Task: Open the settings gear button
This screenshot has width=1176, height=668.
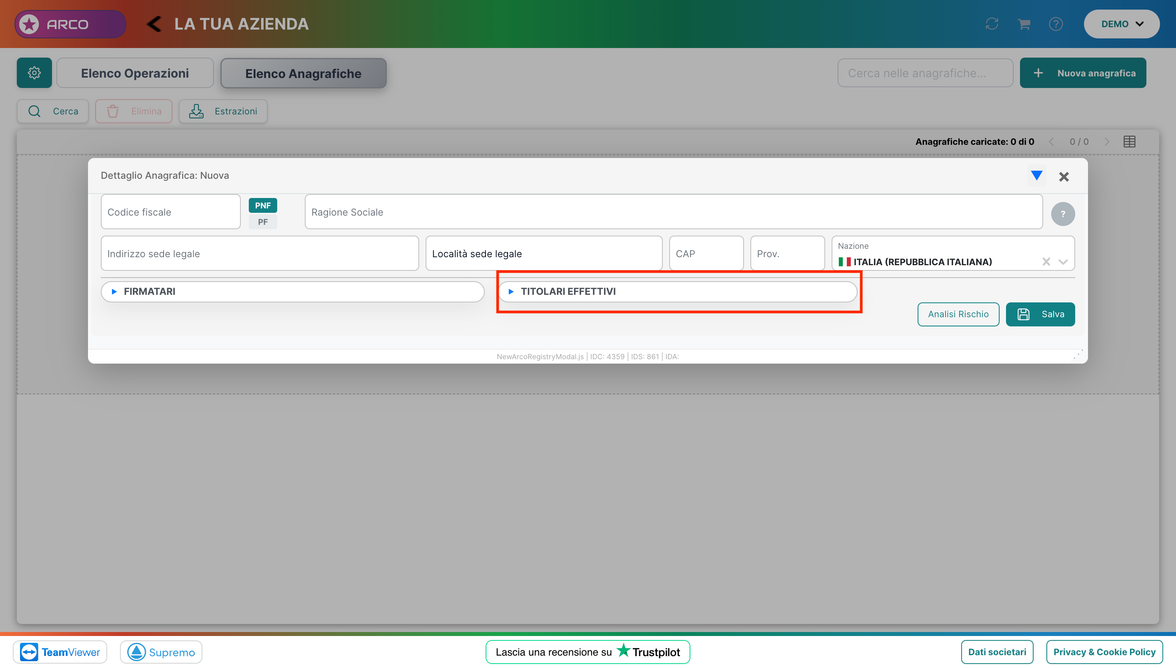Action: pos(34,73)
